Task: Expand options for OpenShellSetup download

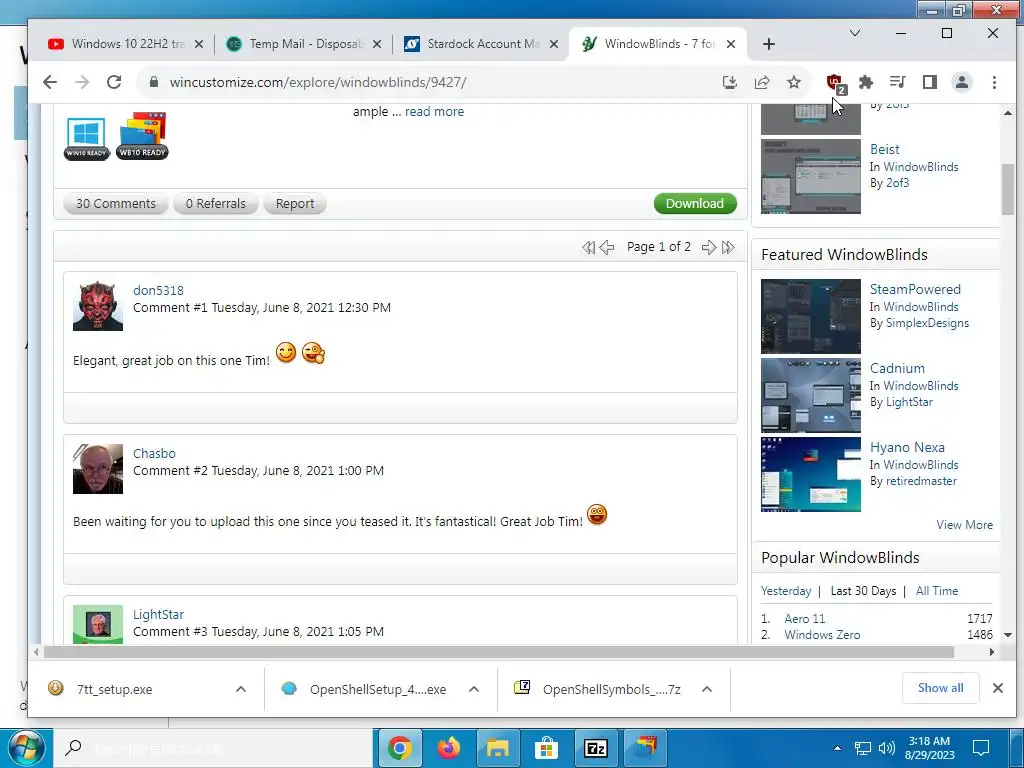Action: point(474,689)
